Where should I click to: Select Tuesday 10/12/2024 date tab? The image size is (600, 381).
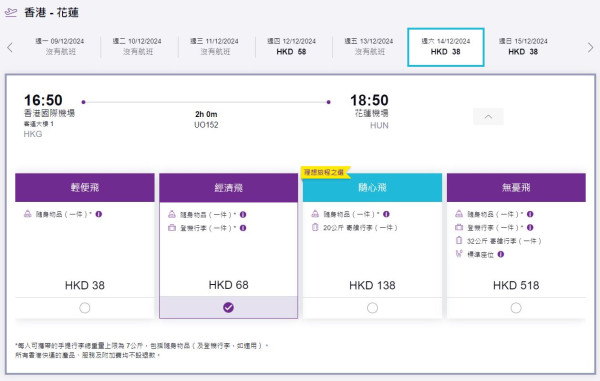137,46
